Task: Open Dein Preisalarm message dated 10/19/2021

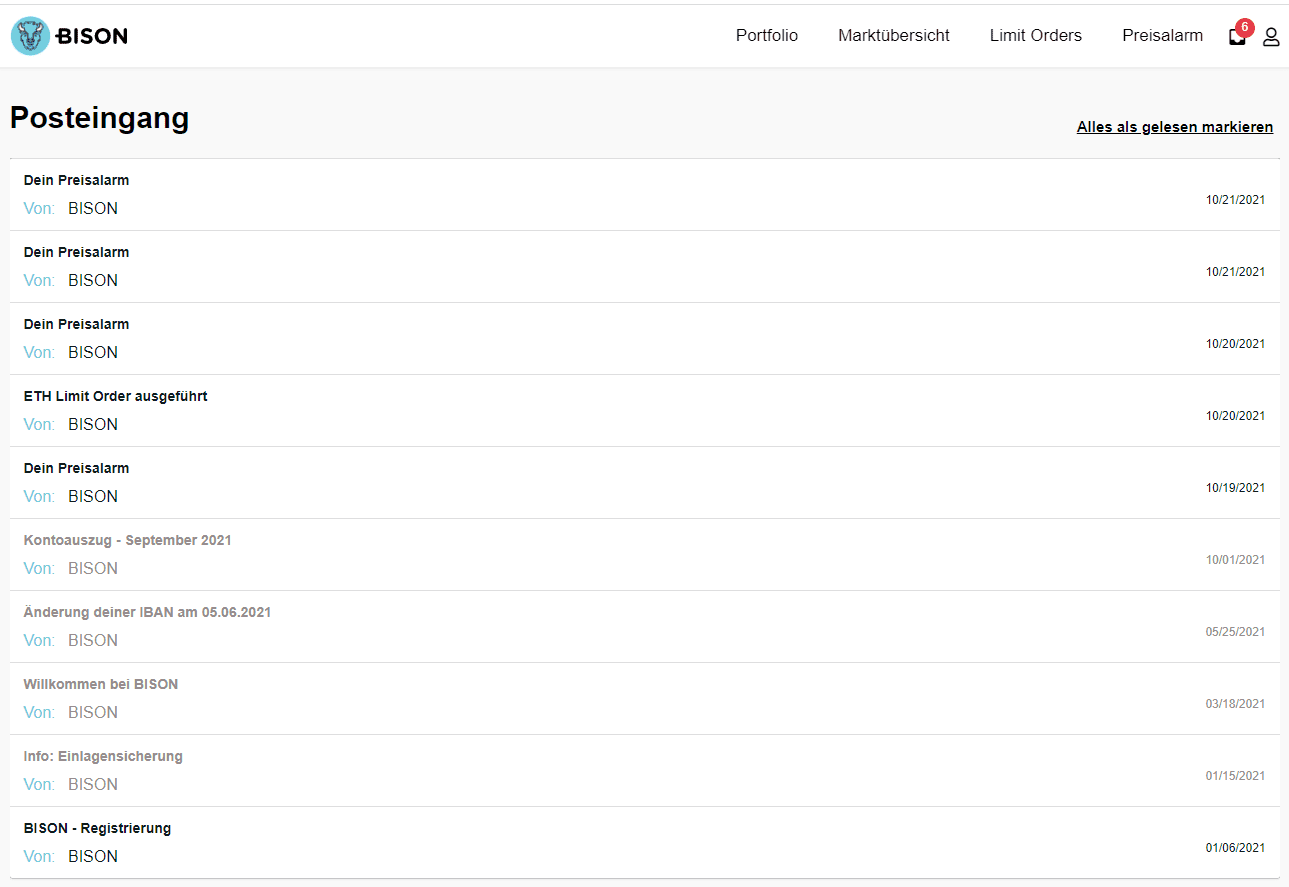Action: pyautogui.click(x=645, y=483)
